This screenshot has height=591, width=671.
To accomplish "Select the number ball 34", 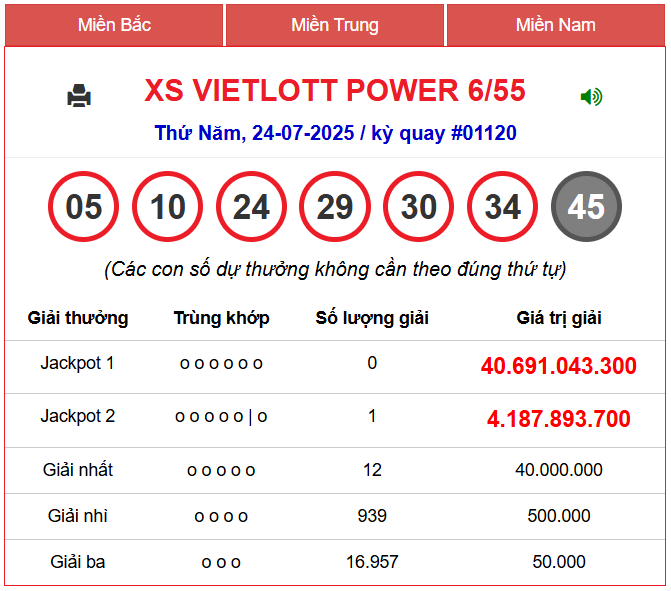I will [x=502, y=207].
